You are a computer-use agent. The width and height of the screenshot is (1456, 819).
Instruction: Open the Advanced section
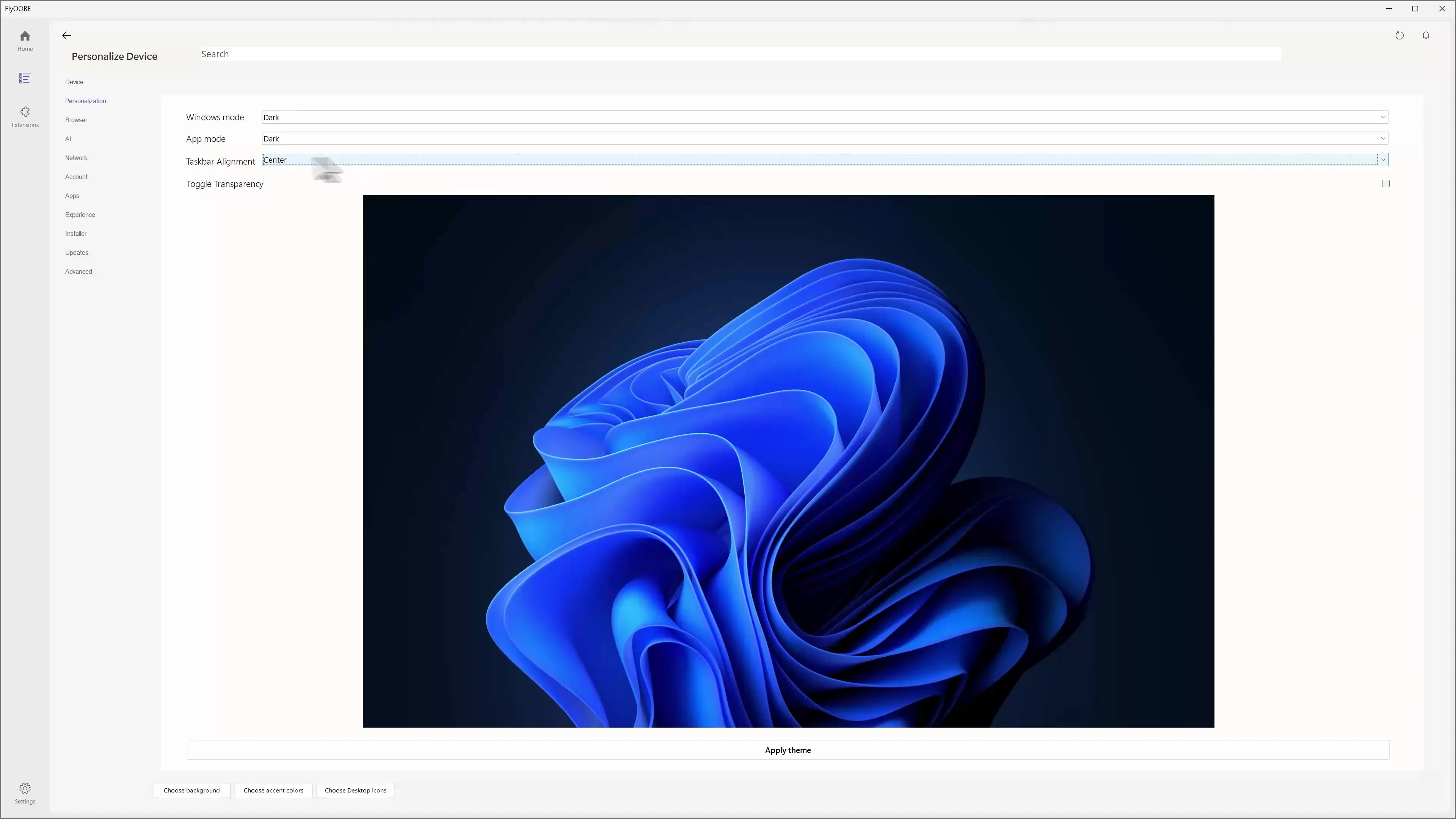point(78,271)
